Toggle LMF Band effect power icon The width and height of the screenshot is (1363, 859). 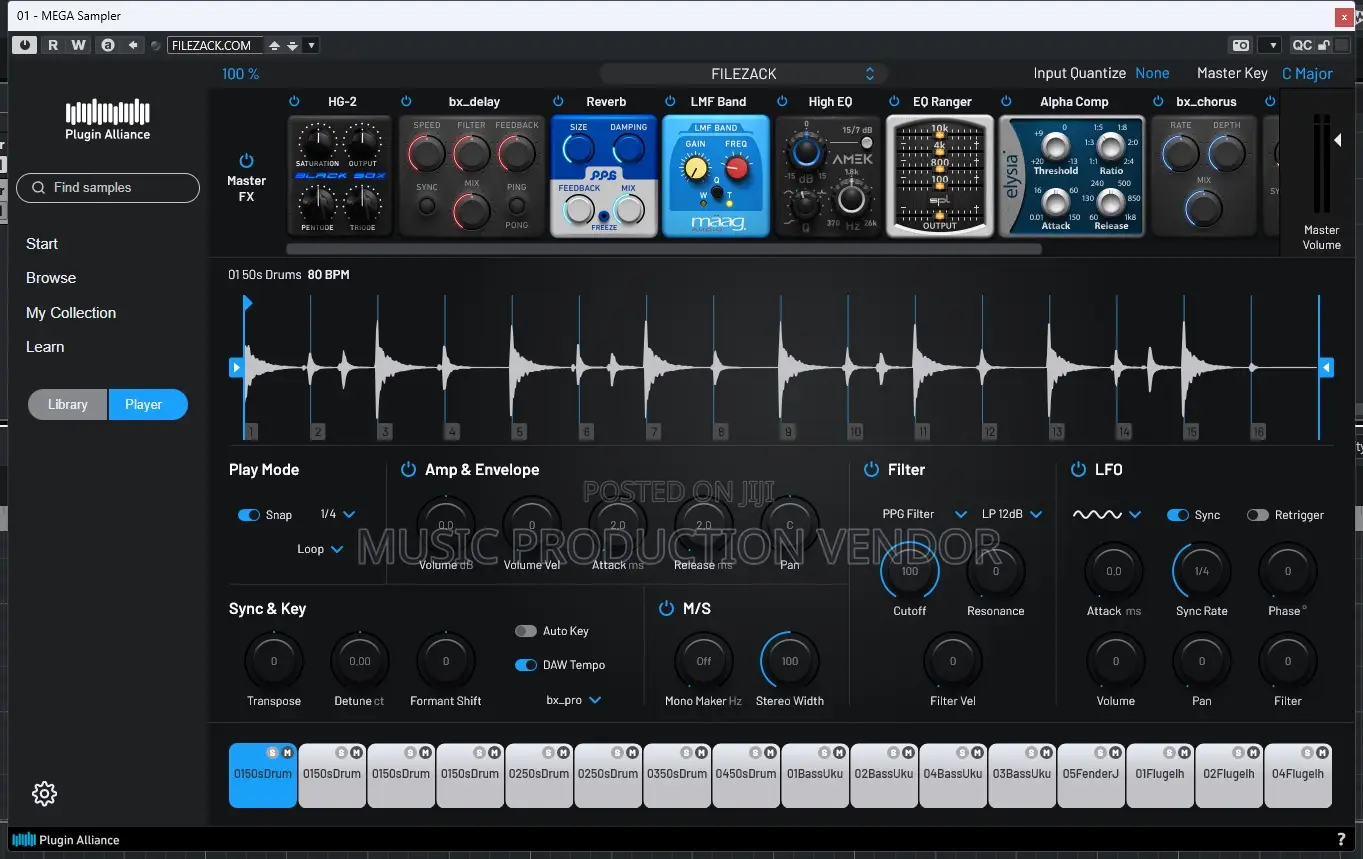(670, 101)
